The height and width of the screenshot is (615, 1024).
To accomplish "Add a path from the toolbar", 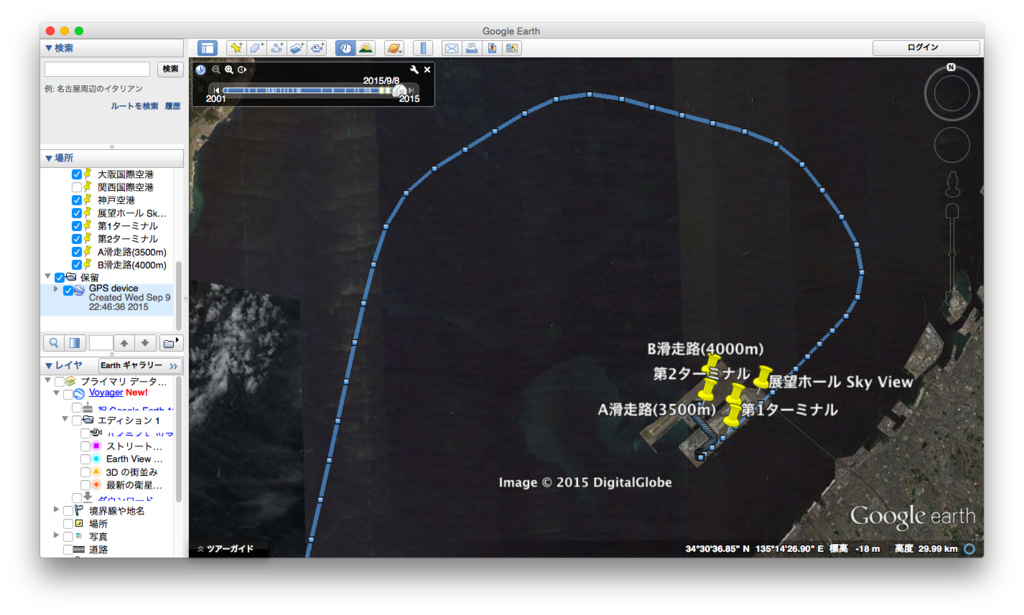I will click(276, 48).
